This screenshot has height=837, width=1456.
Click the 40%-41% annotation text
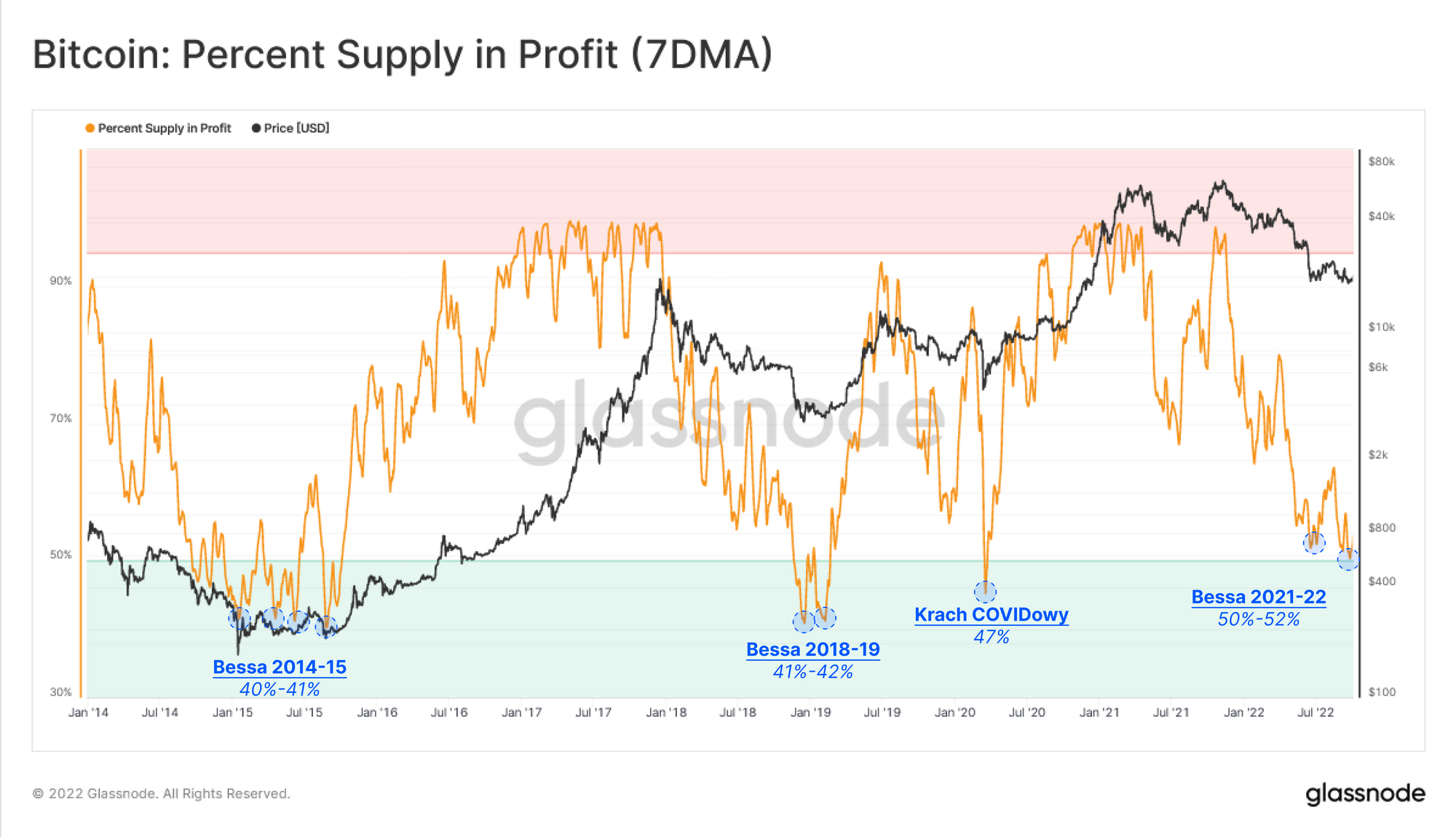(280, 689)
